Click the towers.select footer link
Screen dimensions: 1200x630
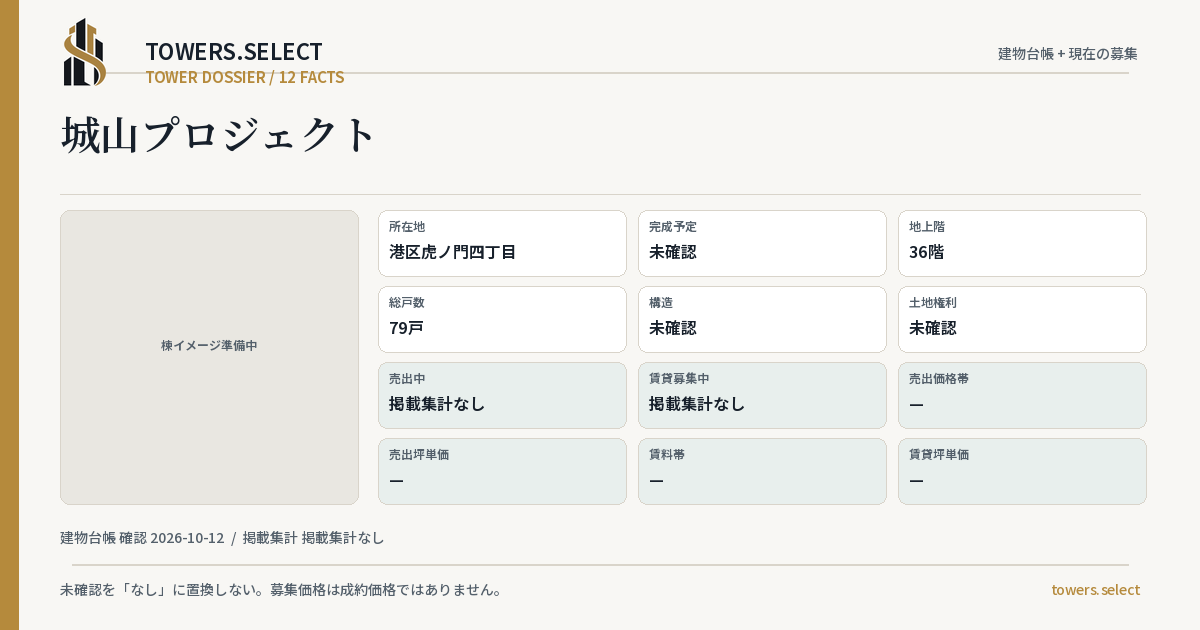tap(1095, 589)
